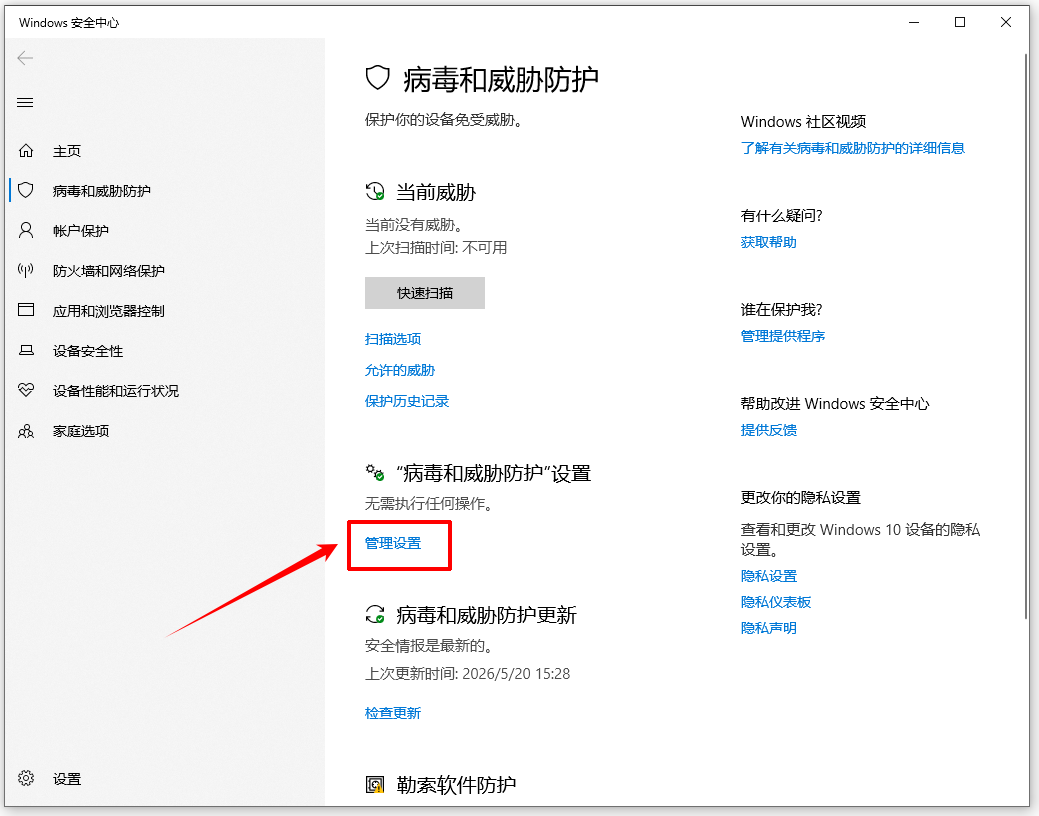This screenshot has width=1039, height=816.
Task: Maximize the Windows 安全中心 window
Action: click(x=959, y=23)
